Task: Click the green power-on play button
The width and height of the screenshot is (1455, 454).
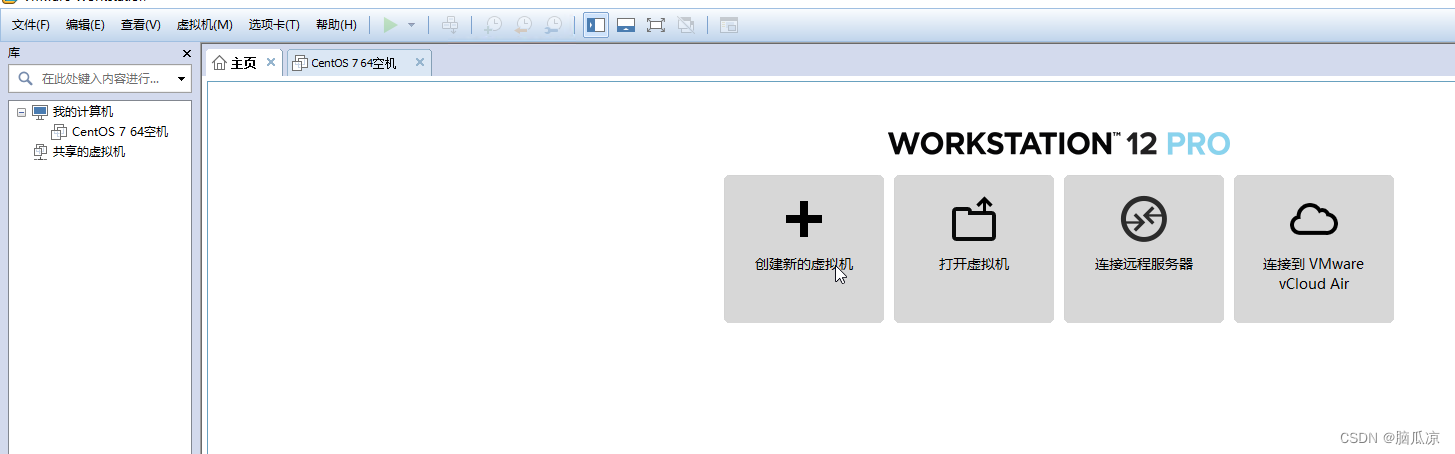Action: pos(390,25)
